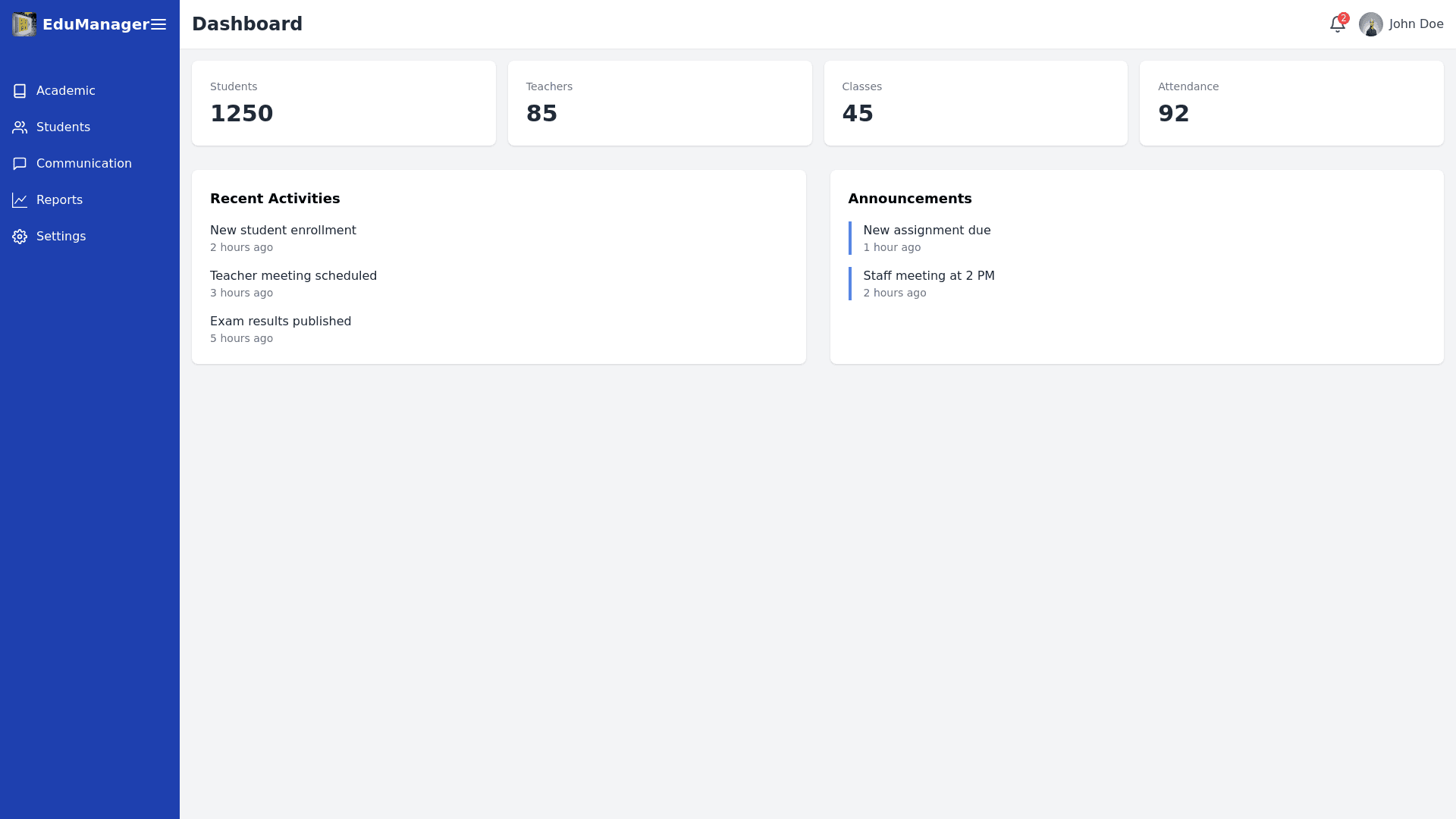Open the New student enrollment activity
Image resolution: width=1456 pixels, height=819 pixels.
[x=283, y=231]
